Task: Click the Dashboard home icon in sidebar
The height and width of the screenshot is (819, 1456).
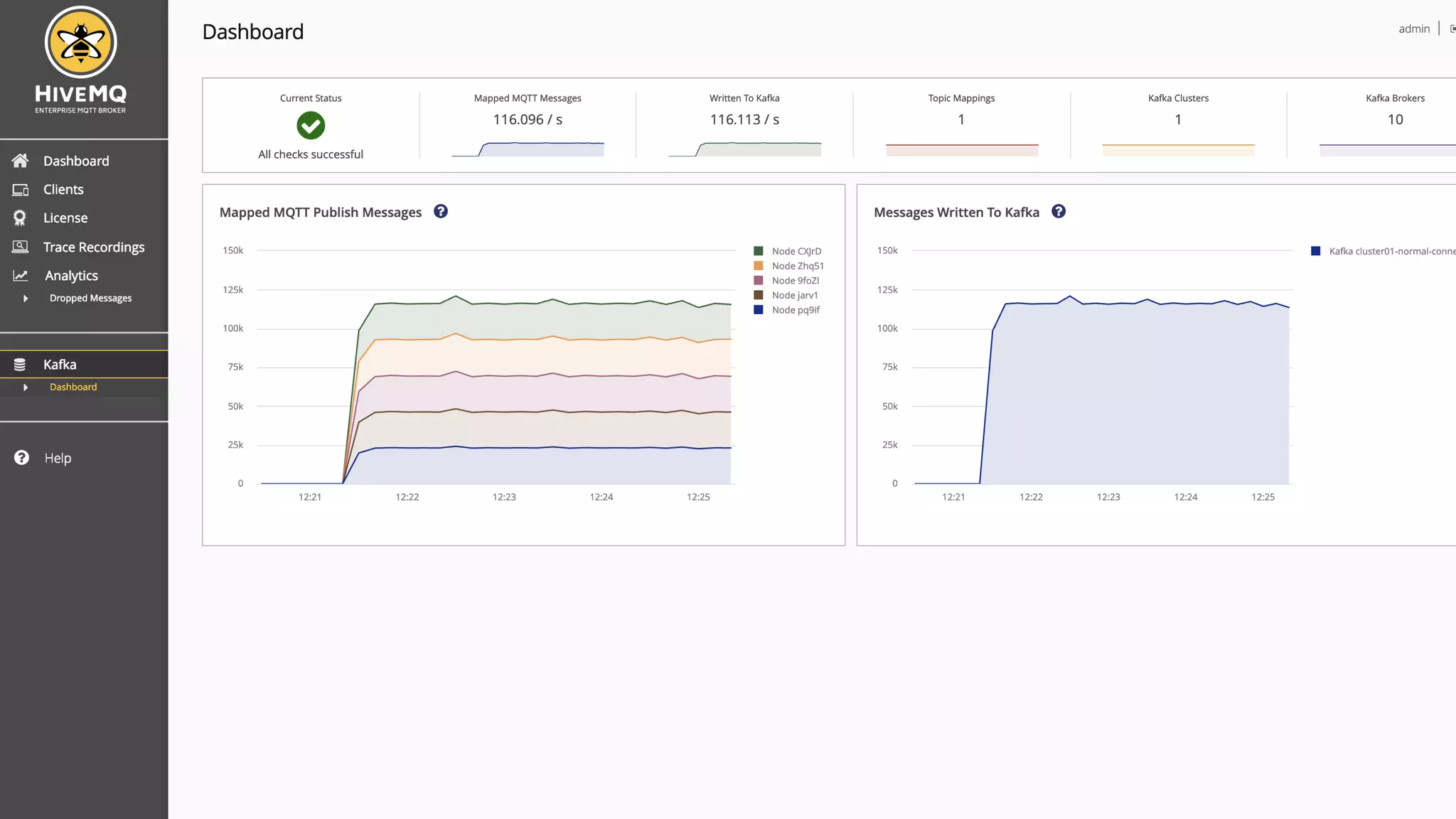Action: coord(20,161)
